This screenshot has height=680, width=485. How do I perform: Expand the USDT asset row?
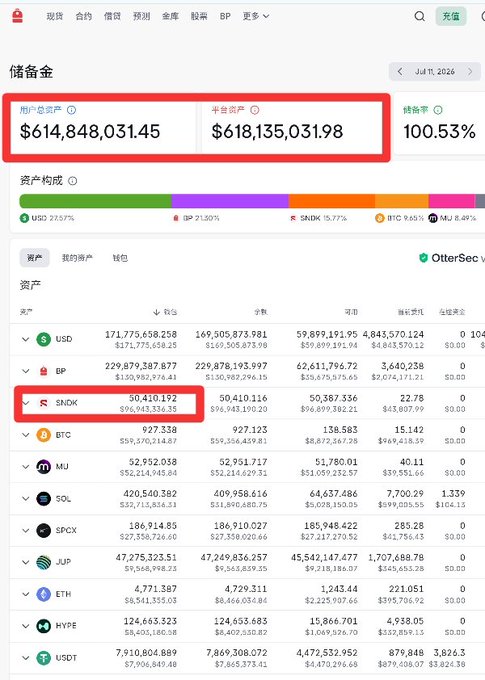[x=26, y=658]
